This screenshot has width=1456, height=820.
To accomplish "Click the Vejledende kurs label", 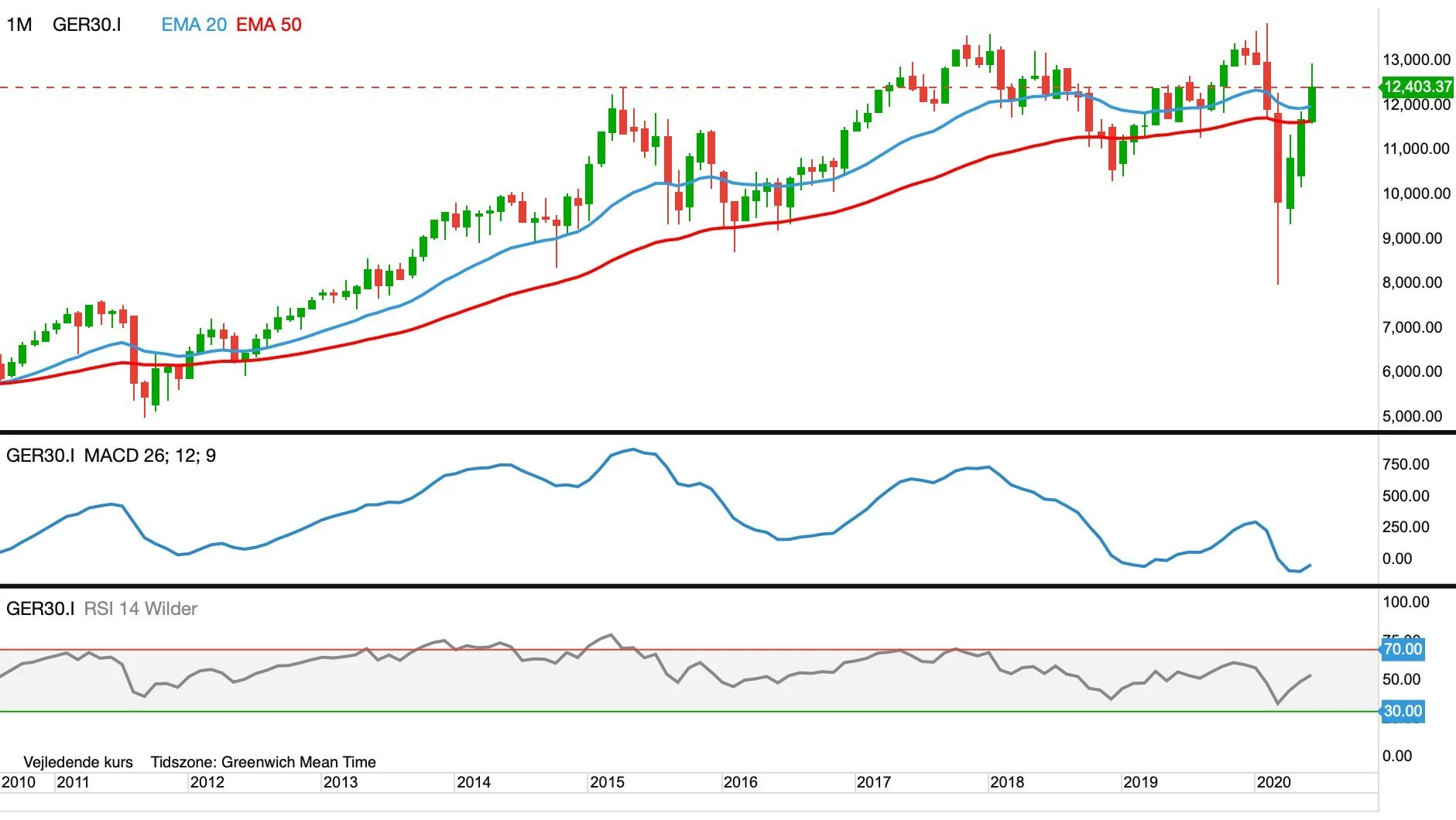I will coord(78,762).
